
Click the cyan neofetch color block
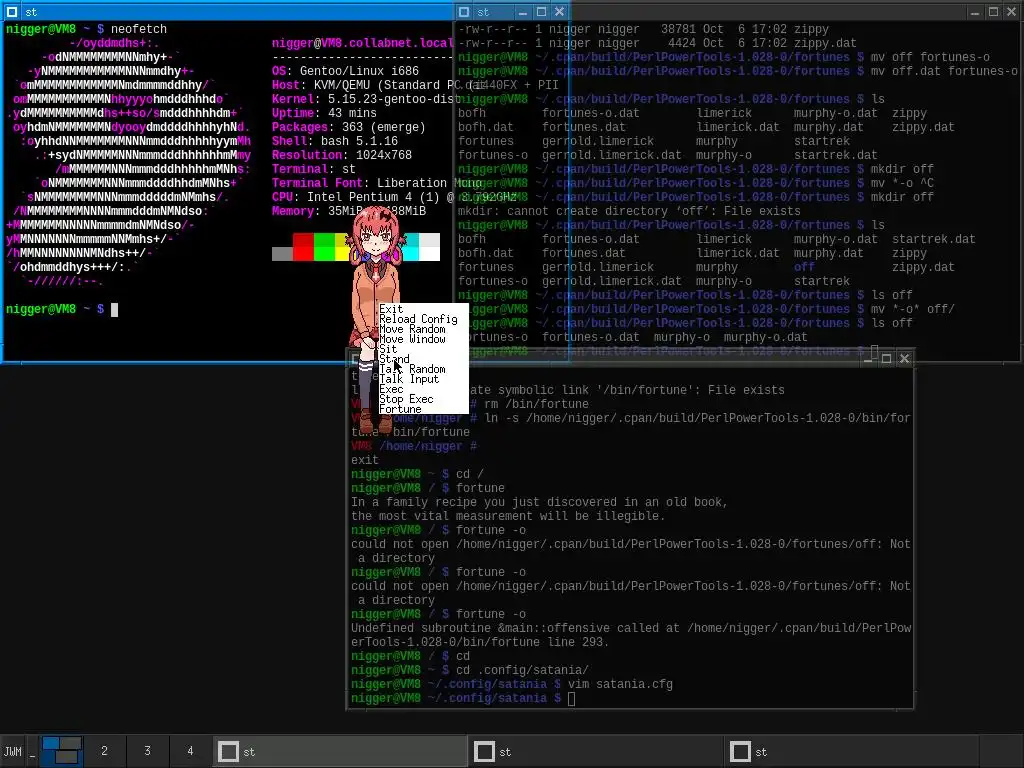410,247
